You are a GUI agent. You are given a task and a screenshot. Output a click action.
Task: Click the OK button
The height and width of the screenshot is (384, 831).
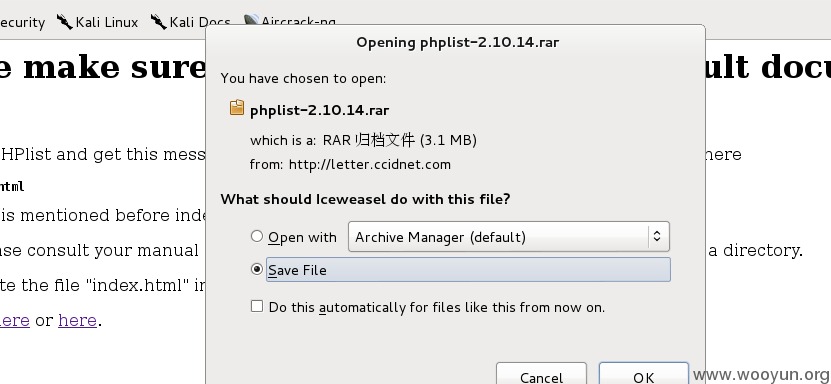643,376
